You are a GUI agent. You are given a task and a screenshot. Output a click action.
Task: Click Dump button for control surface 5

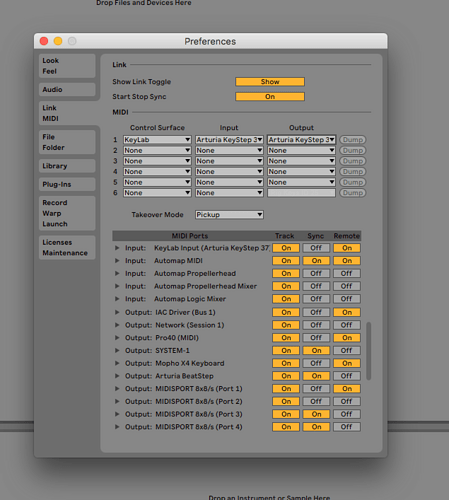(x=353, y=182)
